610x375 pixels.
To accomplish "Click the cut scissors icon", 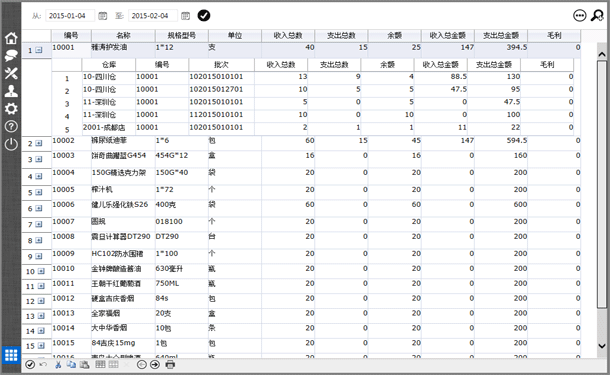I will click(58, 364).
